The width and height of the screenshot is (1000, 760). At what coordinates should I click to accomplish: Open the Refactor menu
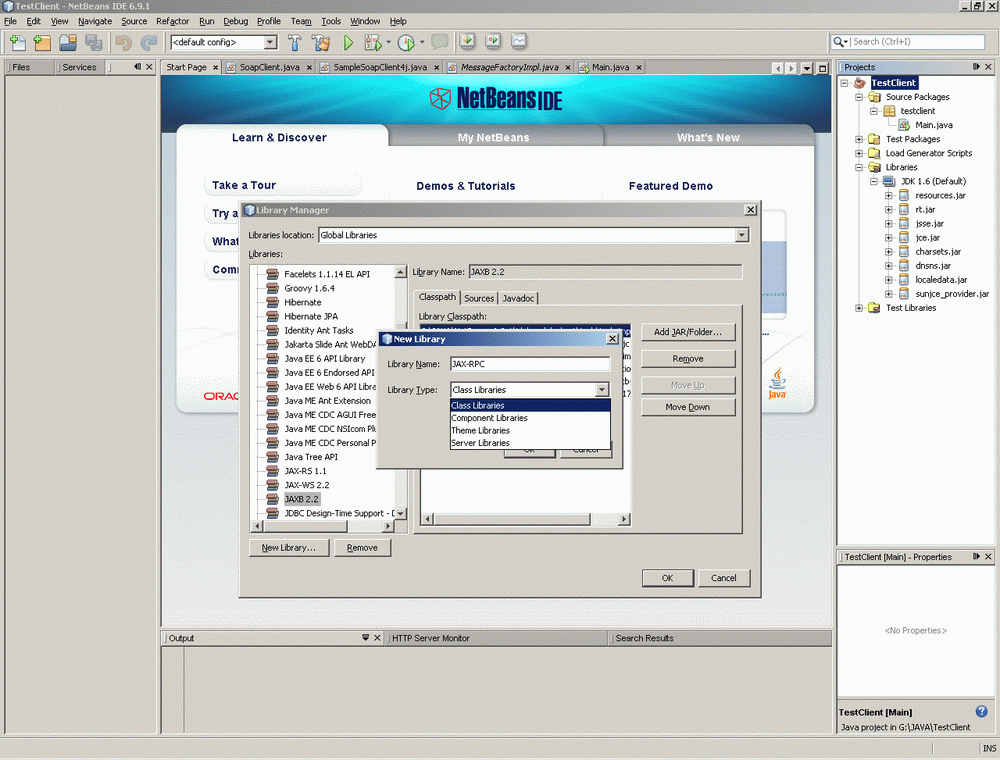tap(172, 21)
